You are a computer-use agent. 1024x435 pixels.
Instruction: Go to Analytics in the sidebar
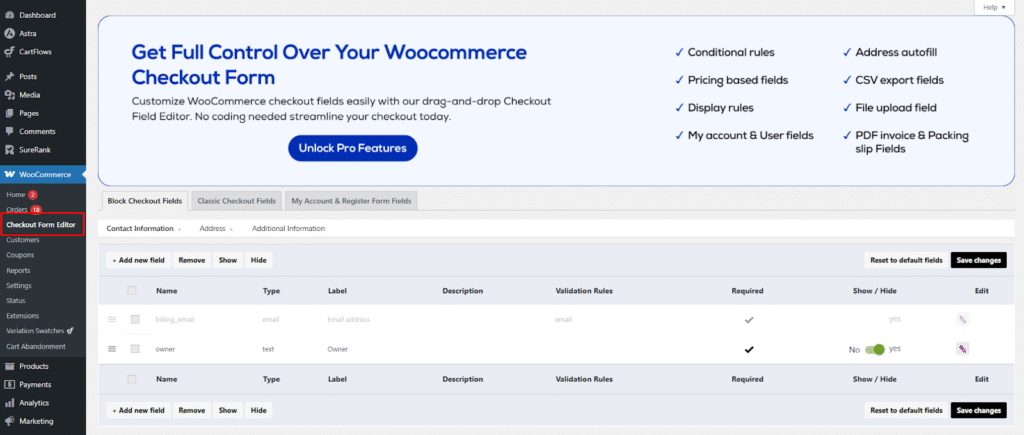(x=36, y=403)
